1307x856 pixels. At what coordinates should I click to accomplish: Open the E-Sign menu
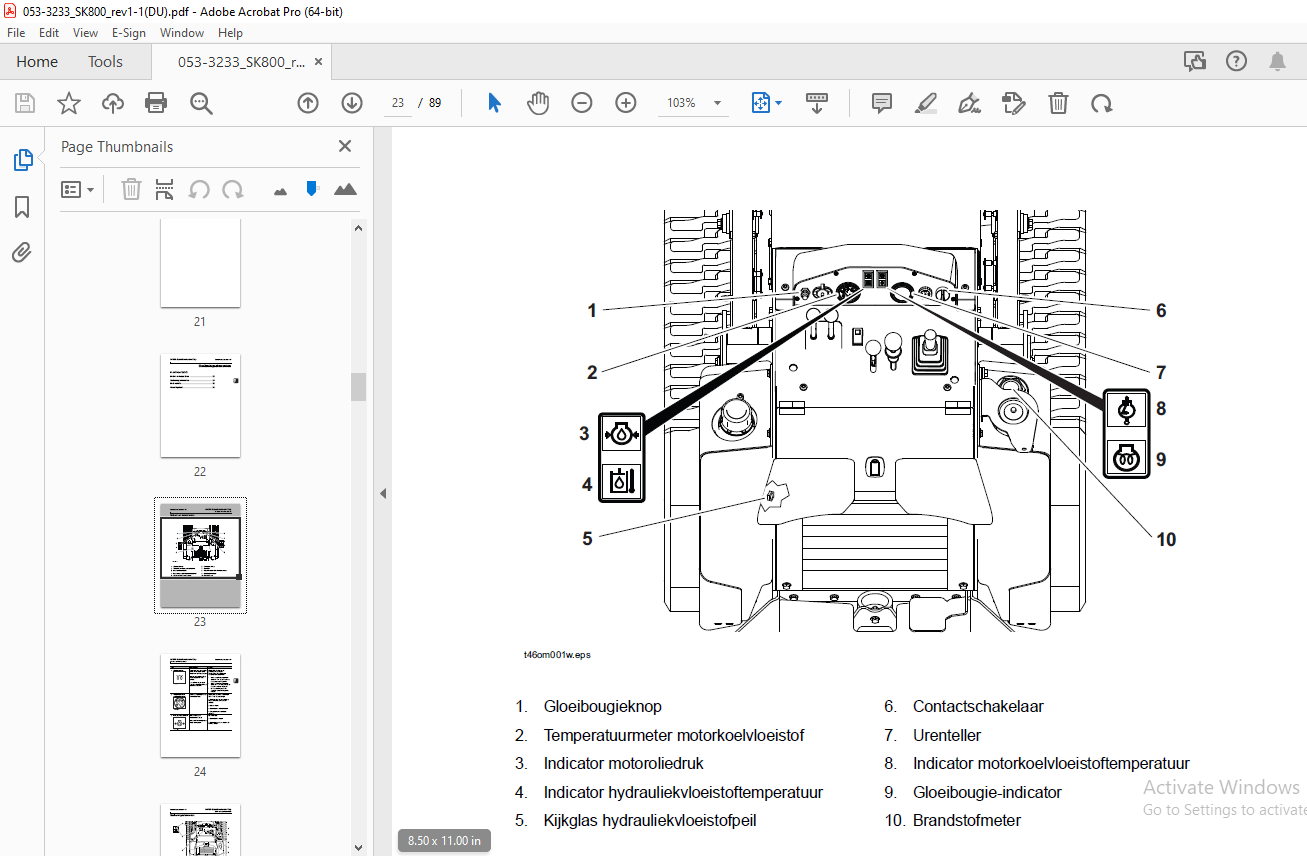[x=129, y=33]
